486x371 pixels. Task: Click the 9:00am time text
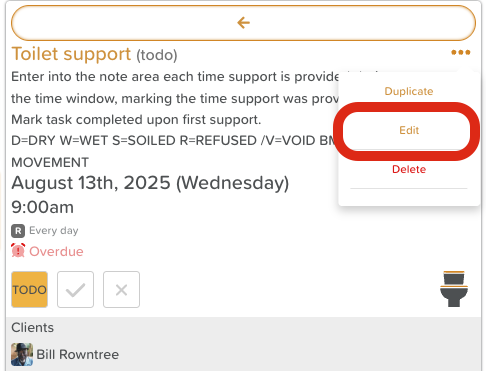point(42,207)
